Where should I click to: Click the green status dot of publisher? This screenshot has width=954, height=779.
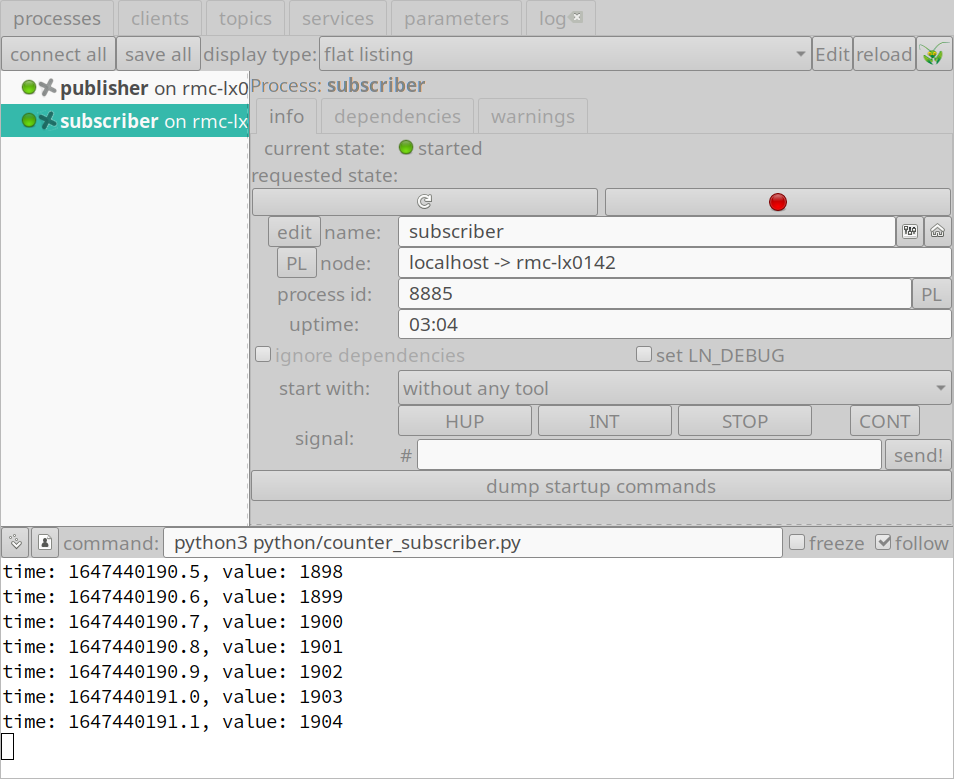tap(29, 88)
